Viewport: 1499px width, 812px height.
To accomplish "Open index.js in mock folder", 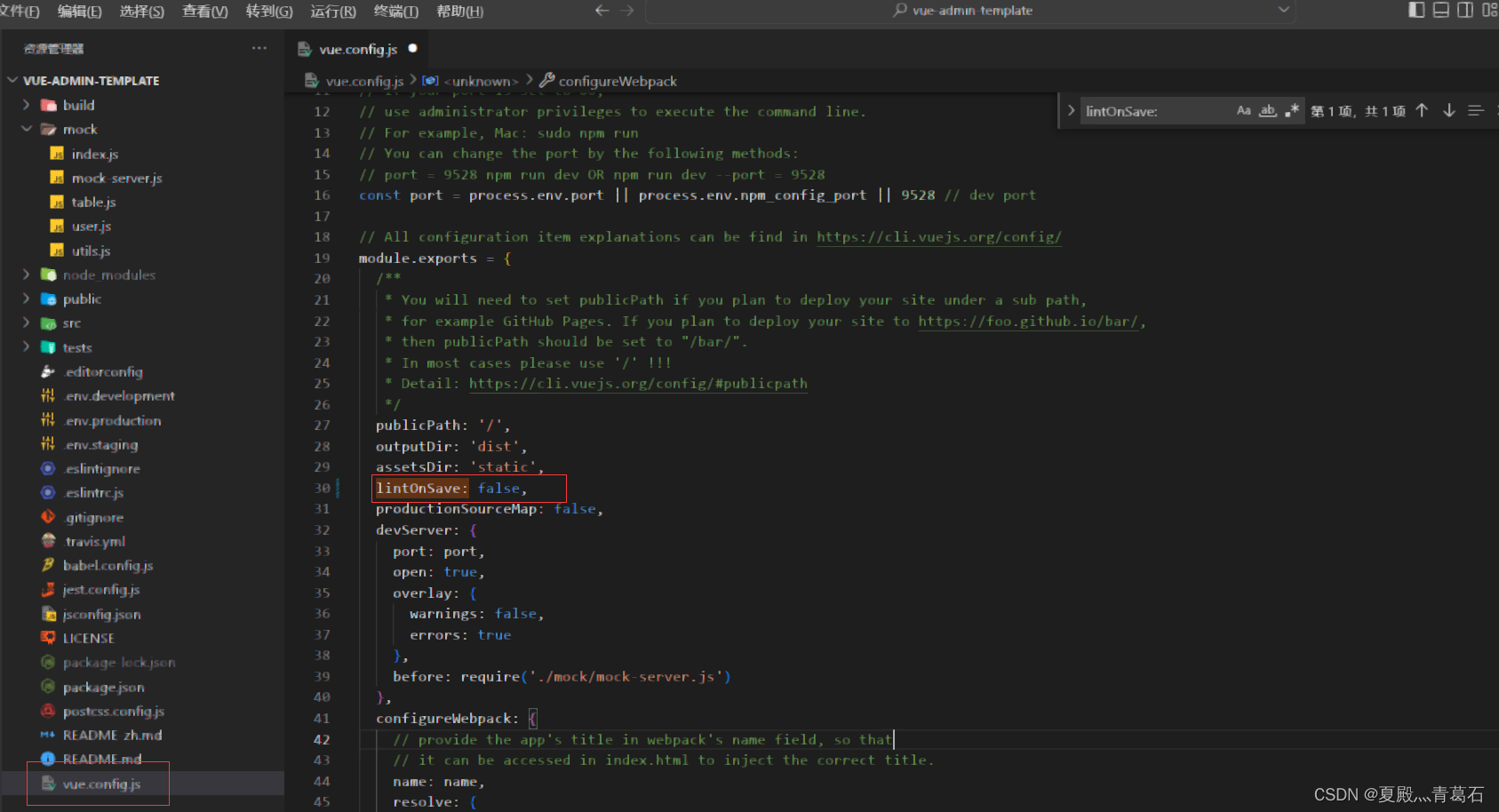I will tap(94, 154).
